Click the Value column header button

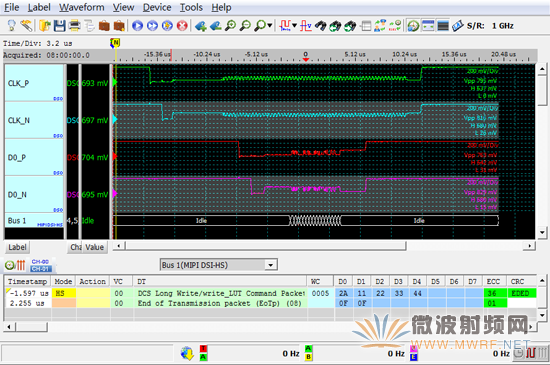tap(95, 247)
